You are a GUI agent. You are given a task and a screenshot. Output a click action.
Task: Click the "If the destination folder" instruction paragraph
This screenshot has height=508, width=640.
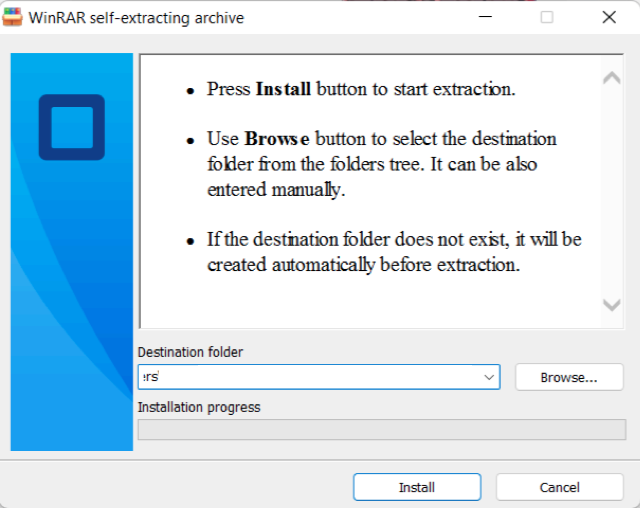(x=393, y=252)
